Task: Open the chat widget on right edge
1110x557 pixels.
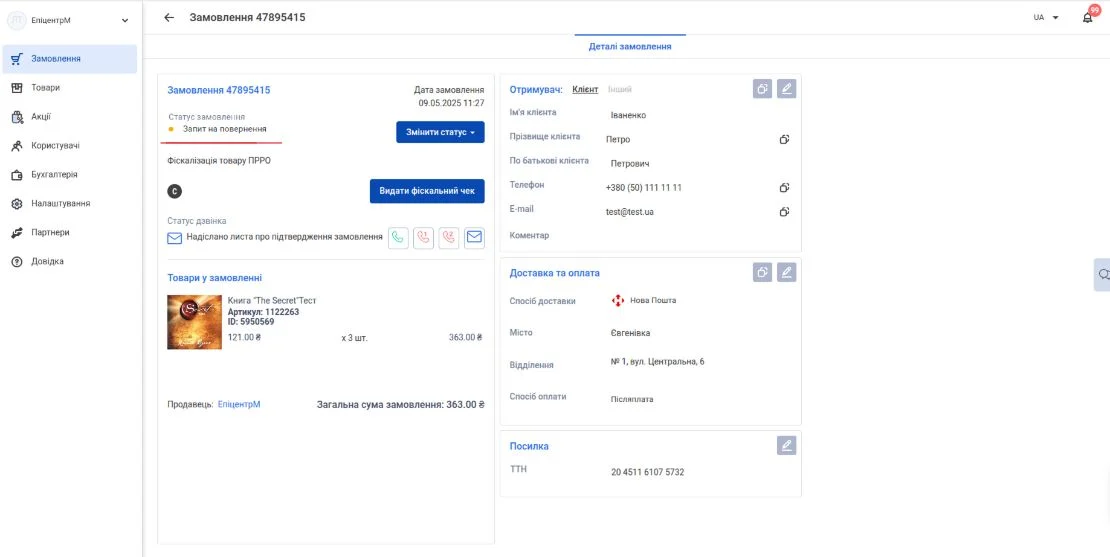Action: click(x=1102, y=275)
